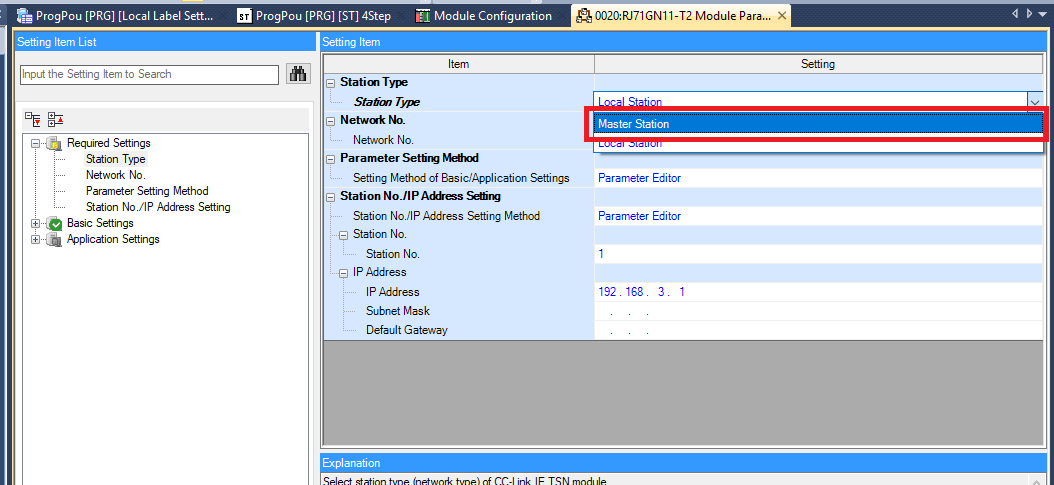Collapse the Parameter Setting Method group
Viewport: 1054px width, 485px height.
pyautogui.click(x=330, y=159)
